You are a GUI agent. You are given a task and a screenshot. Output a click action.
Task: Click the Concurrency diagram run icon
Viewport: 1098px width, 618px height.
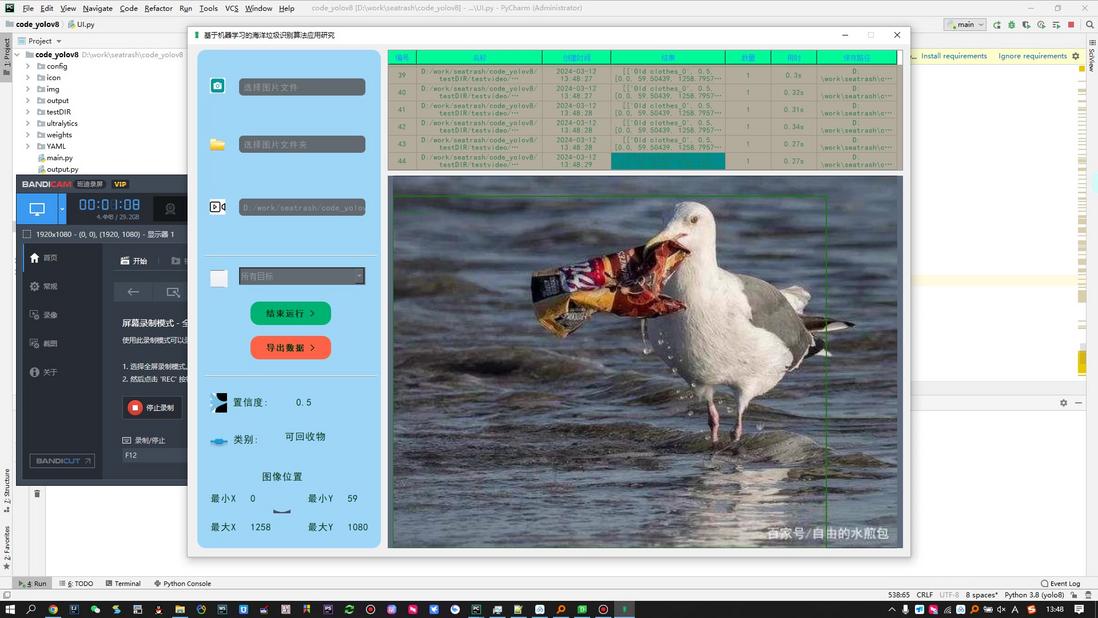click(1055, 24)
